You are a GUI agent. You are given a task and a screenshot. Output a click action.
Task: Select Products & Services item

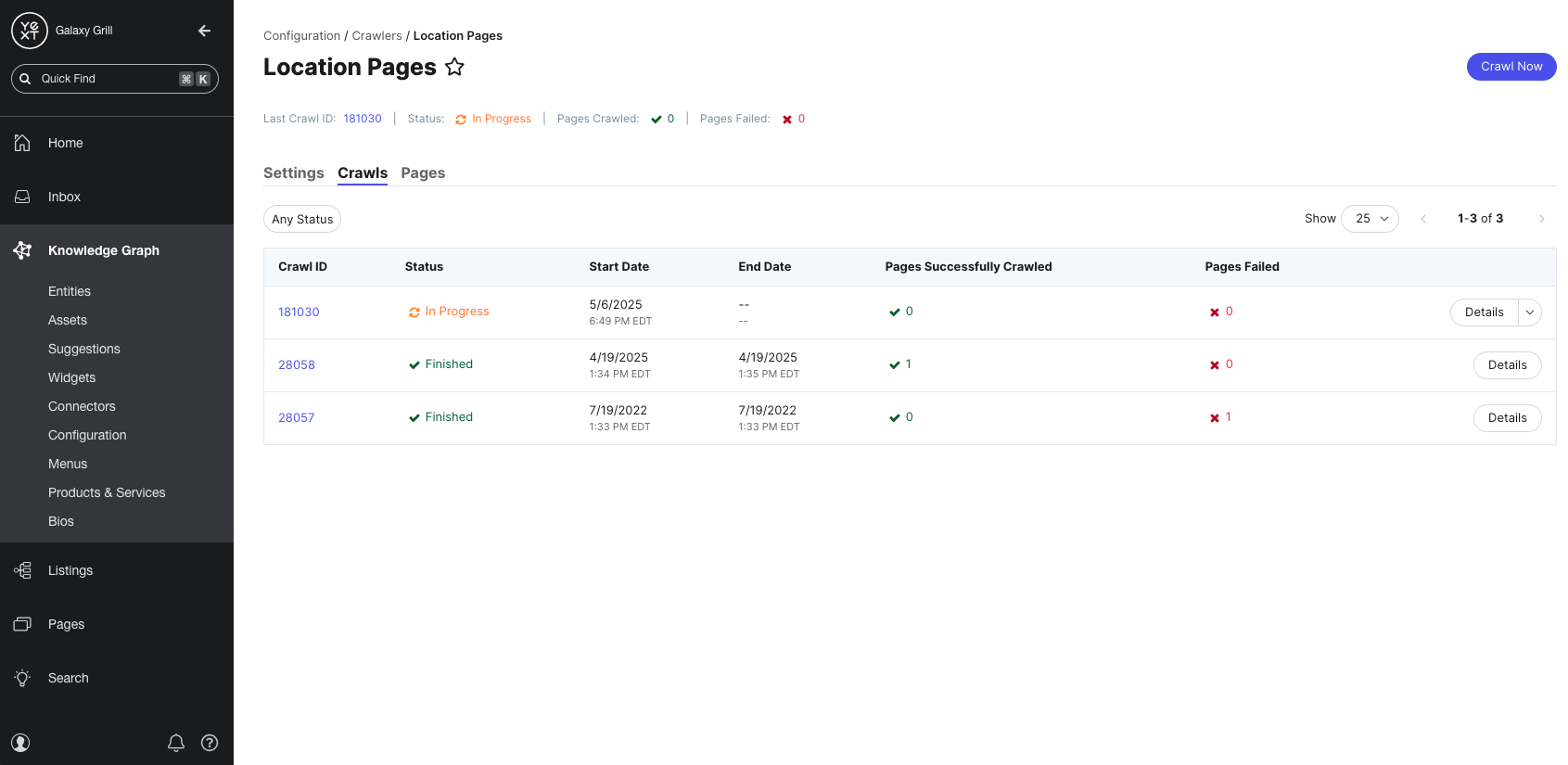pos(107,492)
